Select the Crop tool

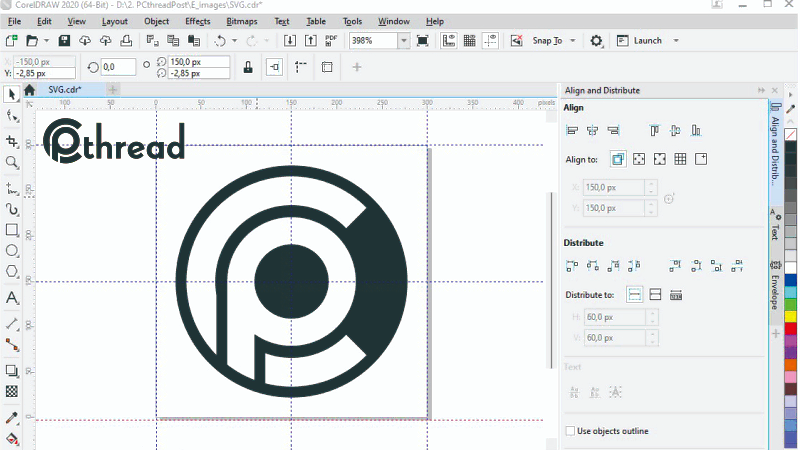[x=12, y=141]
